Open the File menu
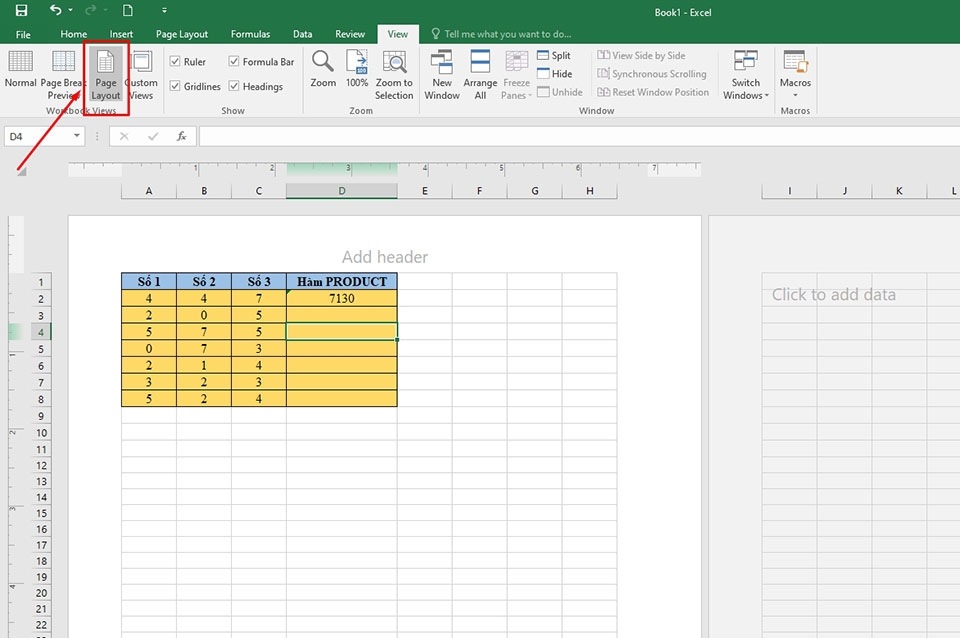Image resolution: width=960 pixels, height=638 pixels. coord(22,33)
